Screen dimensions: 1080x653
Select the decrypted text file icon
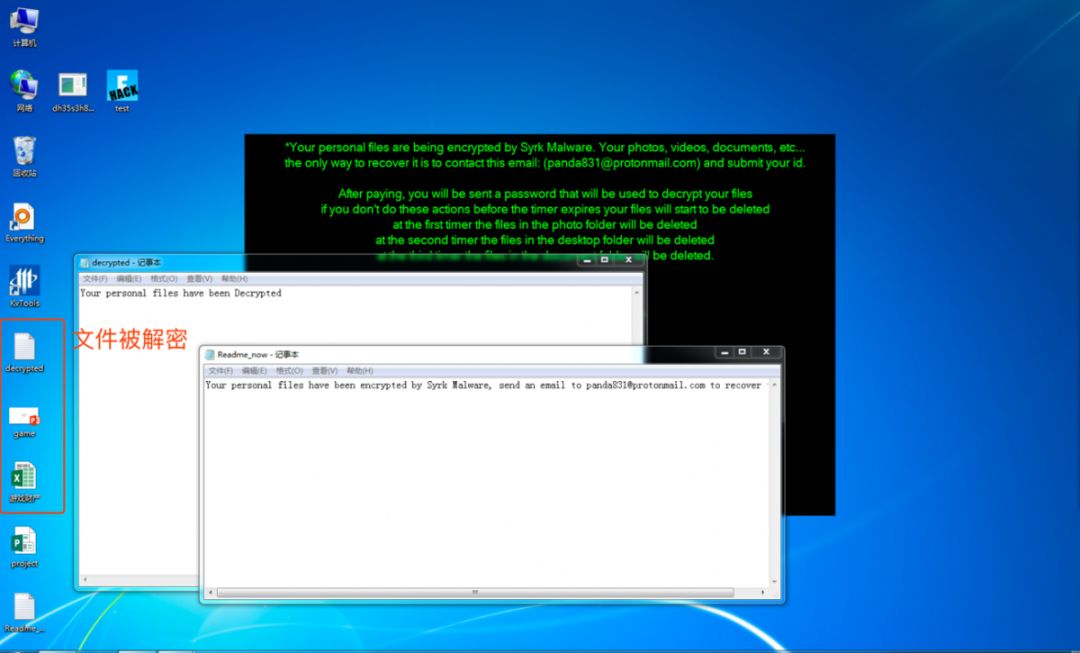coord(24,353)
